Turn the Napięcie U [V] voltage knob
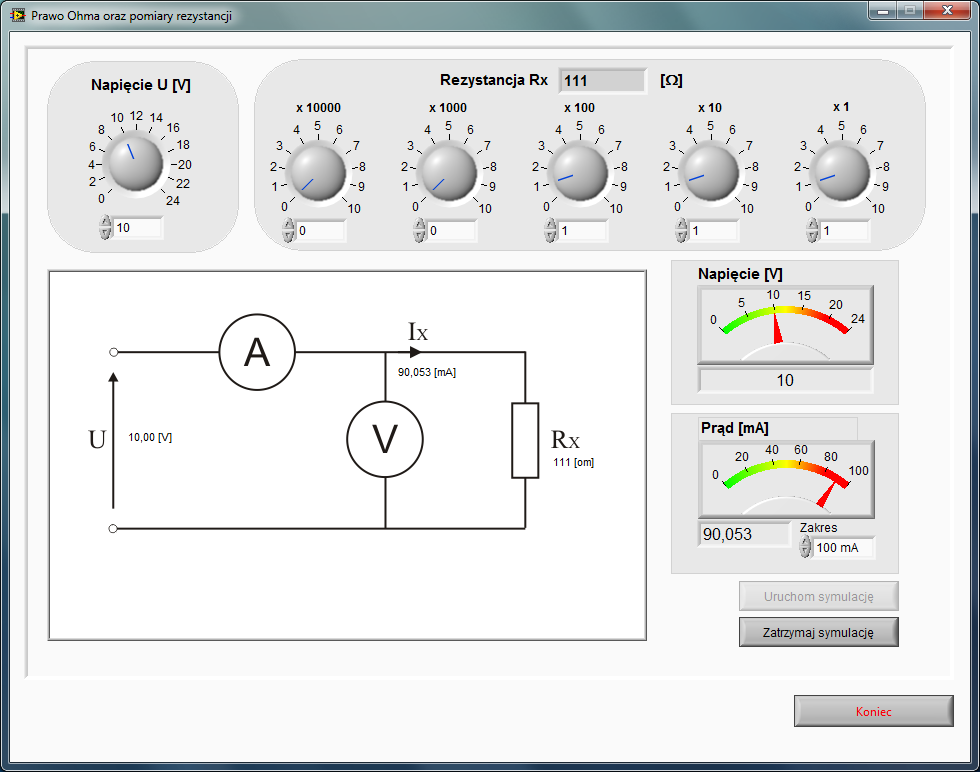 pos(136,163)
